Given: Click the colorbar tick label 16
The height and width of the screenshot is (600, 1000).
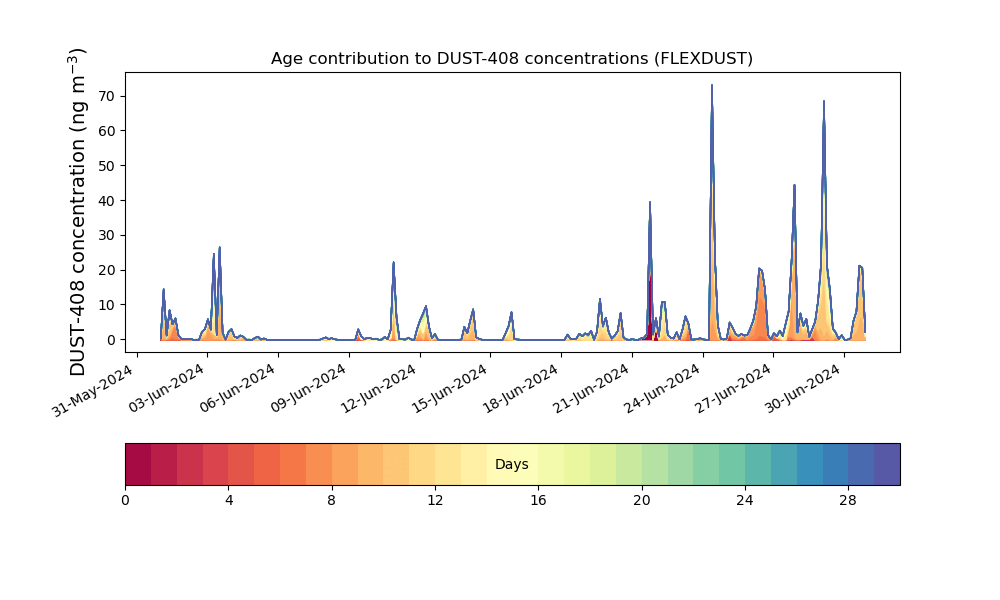Looking at the screenshot, I should click(538, 501).
